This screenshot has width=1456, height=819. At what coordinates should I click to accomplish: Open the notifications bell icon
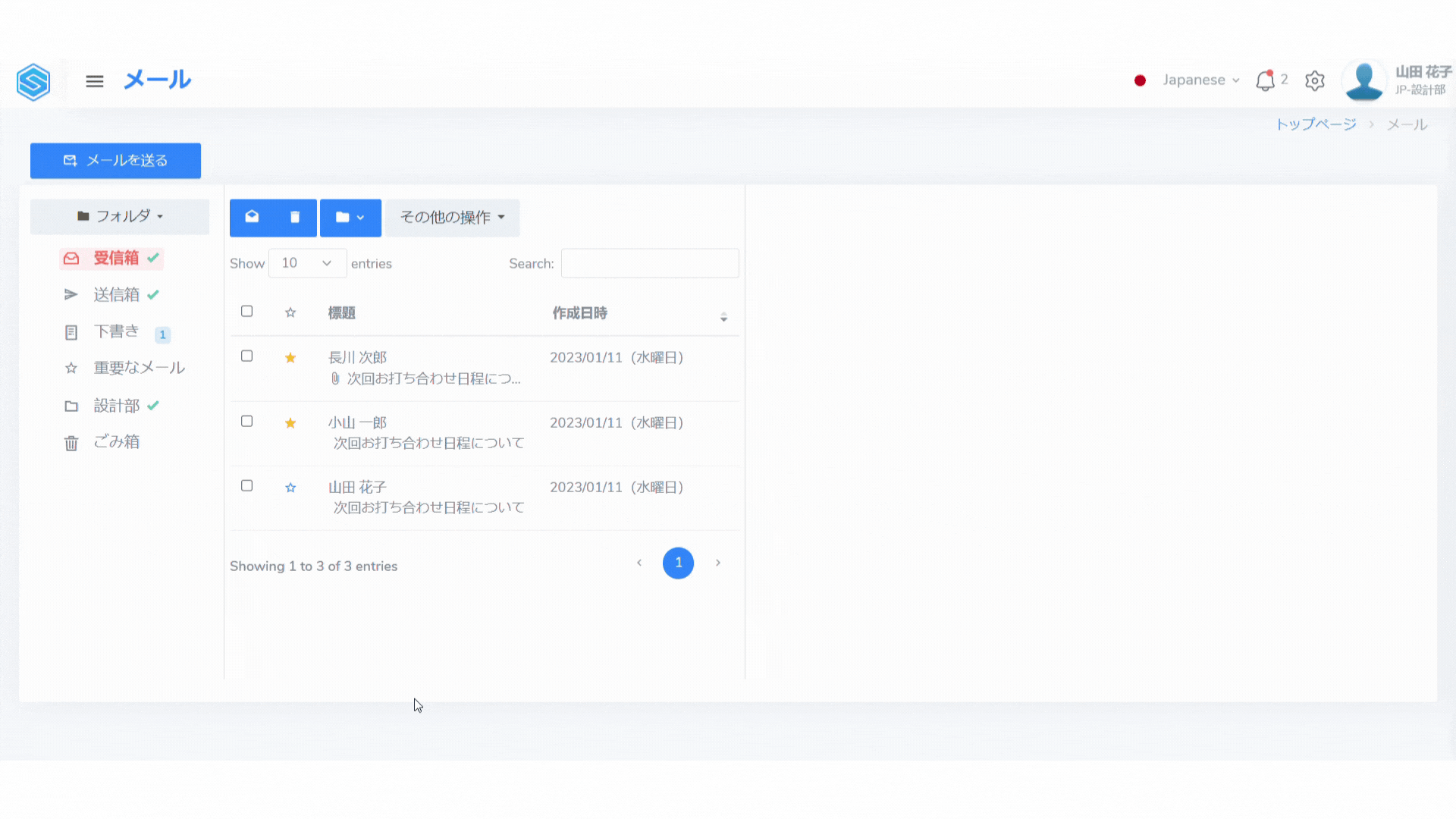pyautogui.click(x=1265, y=80)
